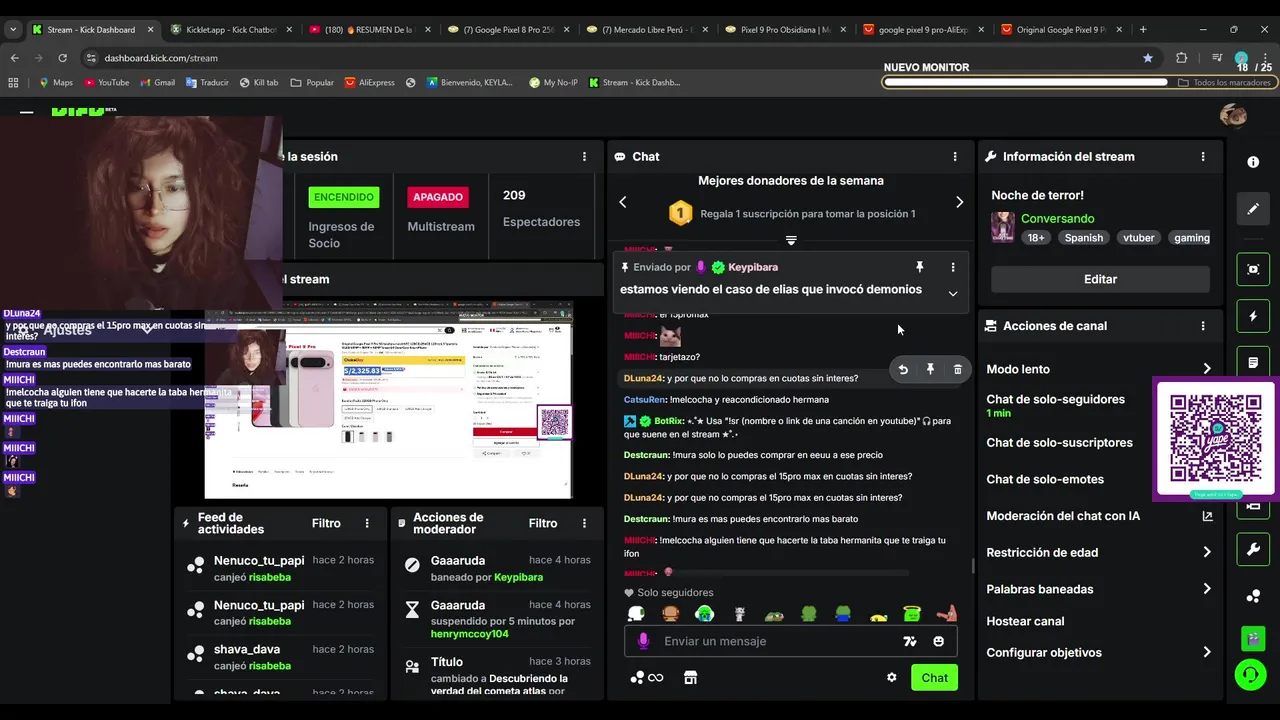This screenshot has height=720, width=1280.
Task: Switch to google pixel 9 pro-AliExpress tab
Action: click(x=922, y=30)
